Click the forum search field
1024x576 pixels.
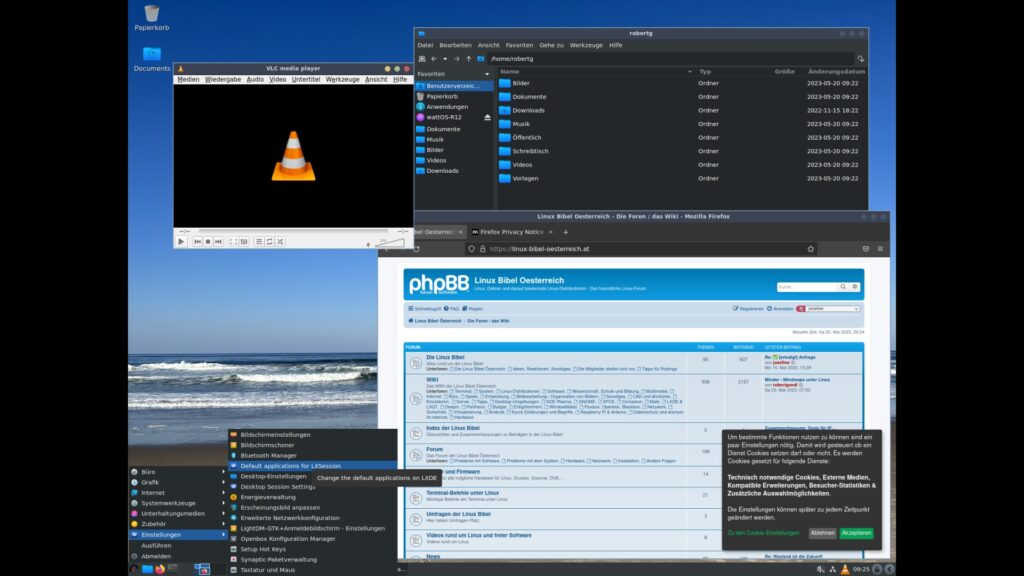point(807,287)
